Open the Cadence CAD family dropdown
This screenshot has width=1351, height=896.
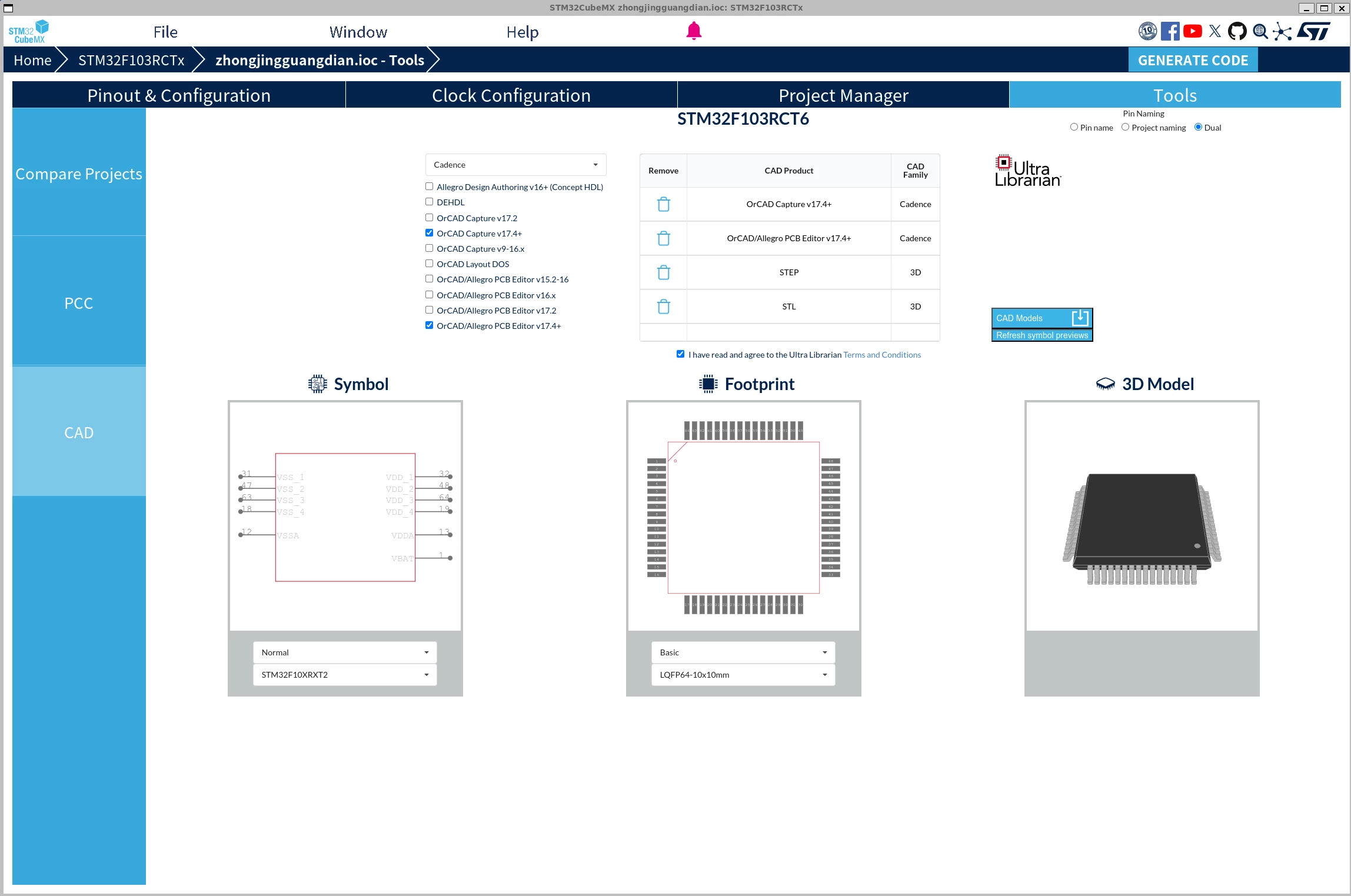point(515,165)
